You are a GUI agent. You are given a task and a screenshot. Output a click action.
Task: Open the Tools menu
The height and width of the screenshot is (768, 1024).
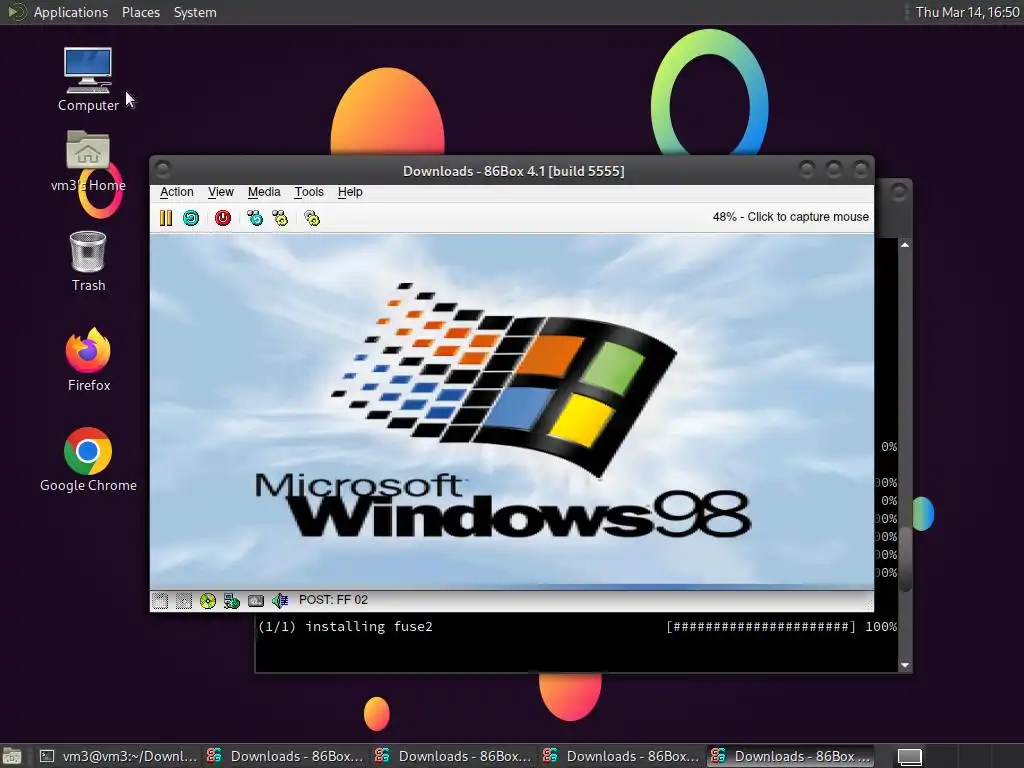[309, 192]
